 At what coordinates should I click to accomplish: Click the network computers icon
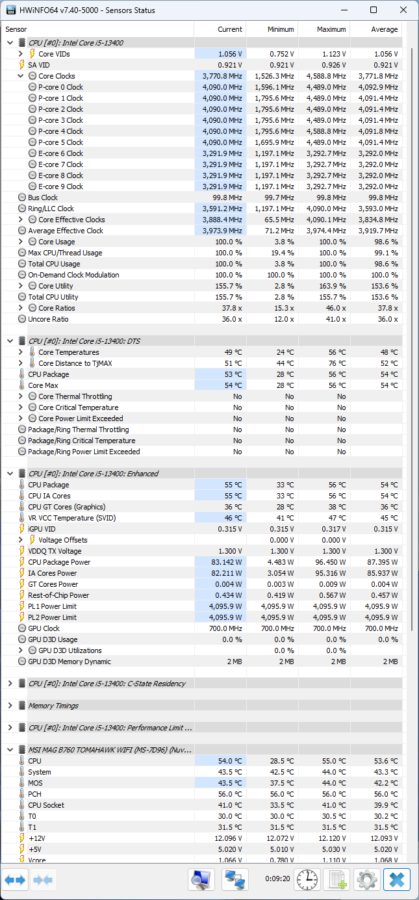click(x=235, y=879)
